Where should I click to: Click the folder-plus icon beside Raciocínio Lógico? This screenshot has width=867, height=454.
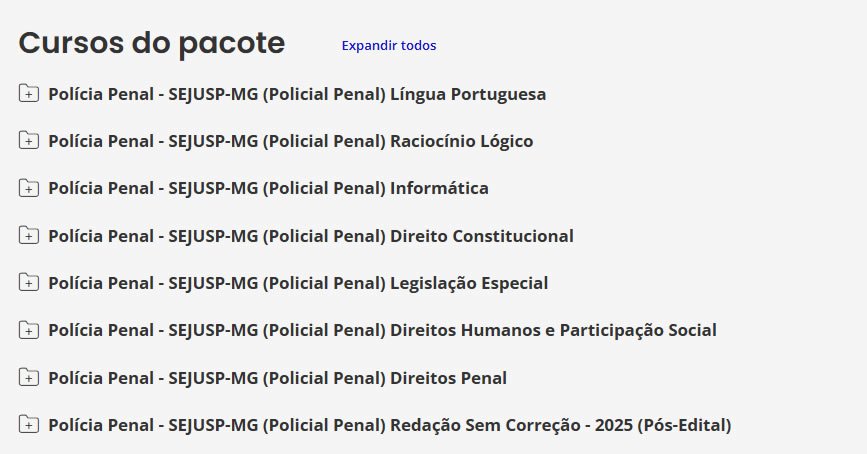29,141
